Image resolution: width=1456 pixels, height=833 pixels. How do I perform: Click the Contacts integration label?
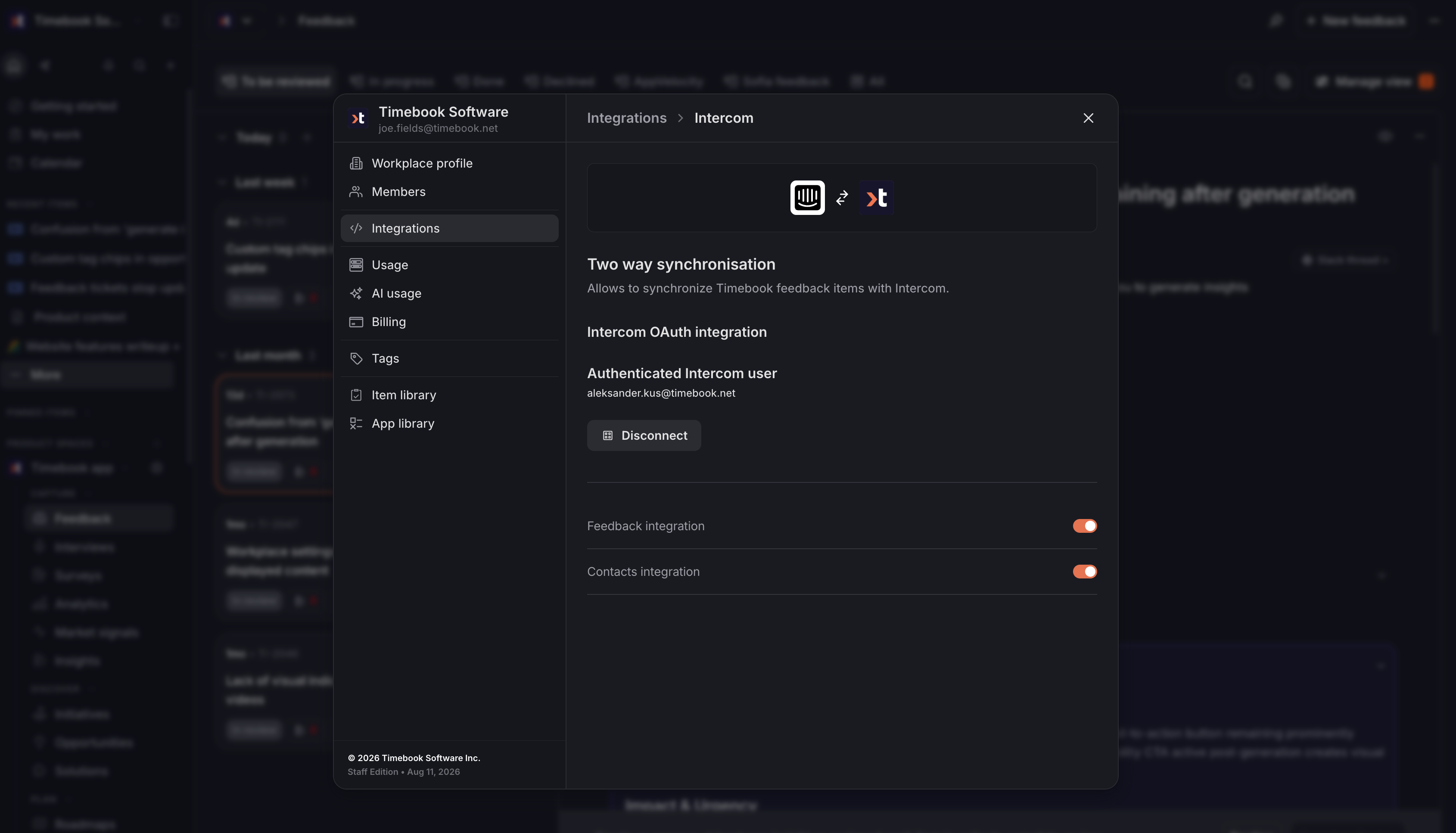tap(643, 572)
